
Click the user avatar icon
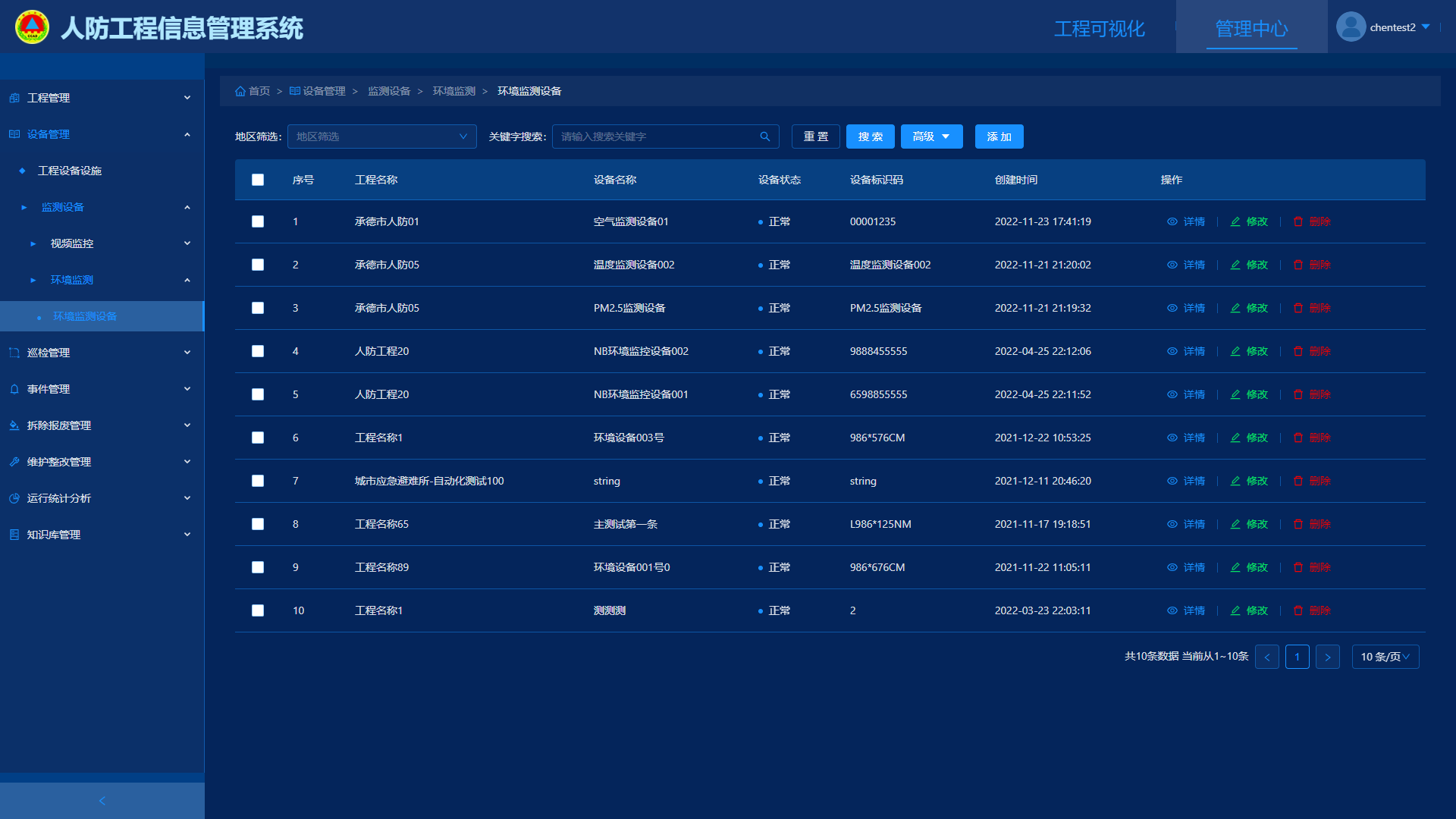pos(1351,27)
